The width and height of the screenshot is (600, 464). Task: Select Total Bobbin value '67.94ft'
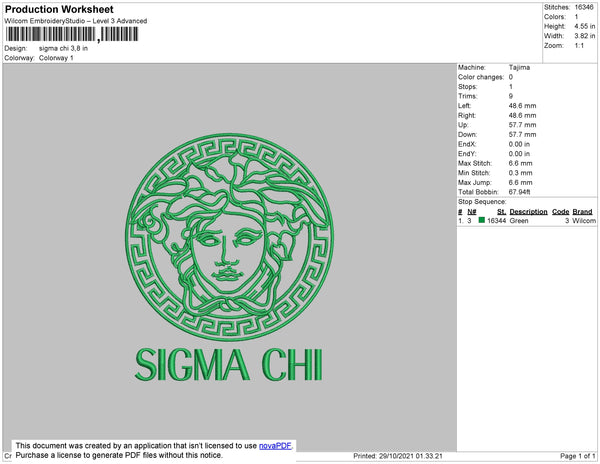click(x=519, y=192)
